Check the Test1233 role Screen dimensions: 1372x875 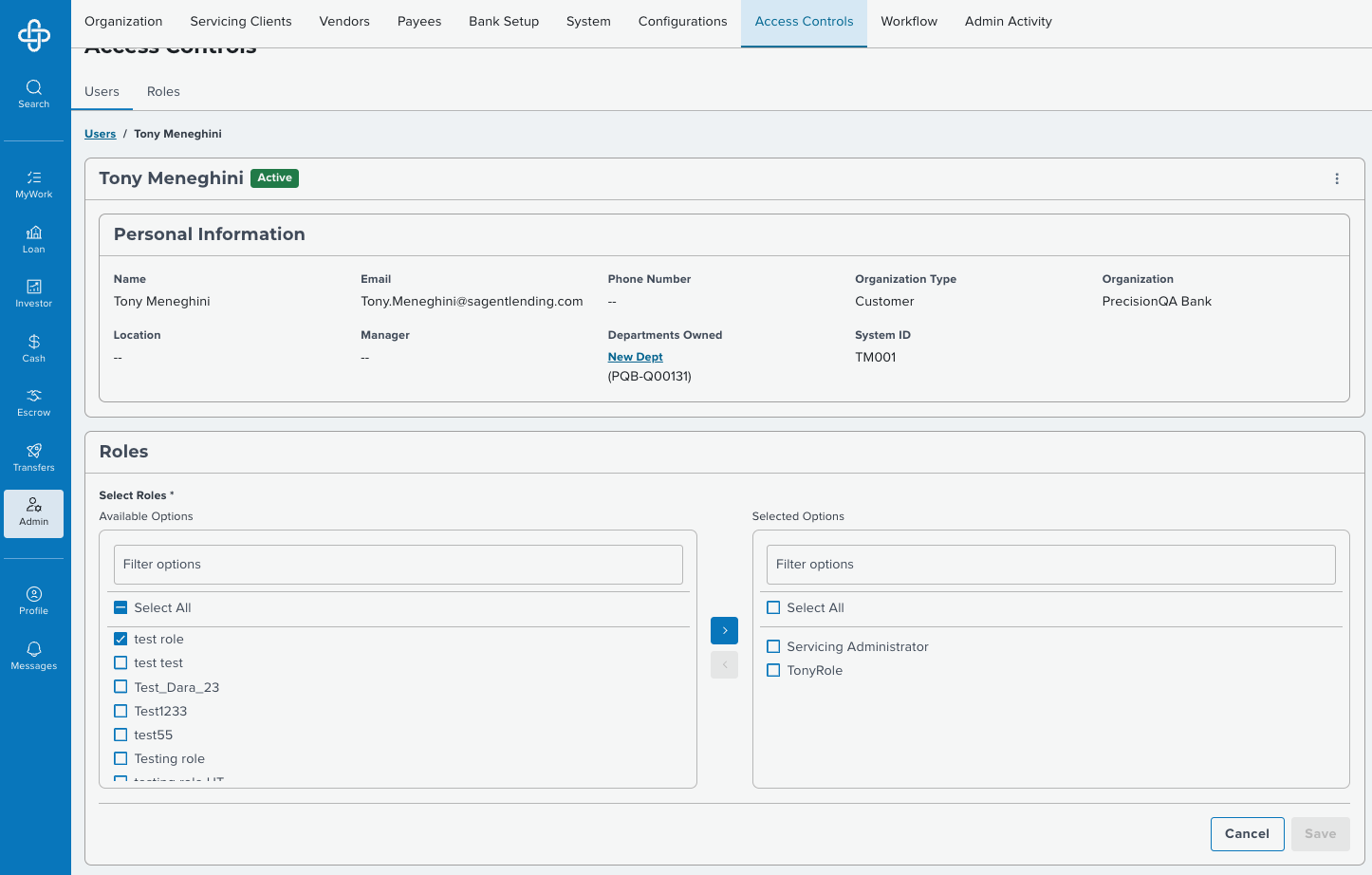121,711
